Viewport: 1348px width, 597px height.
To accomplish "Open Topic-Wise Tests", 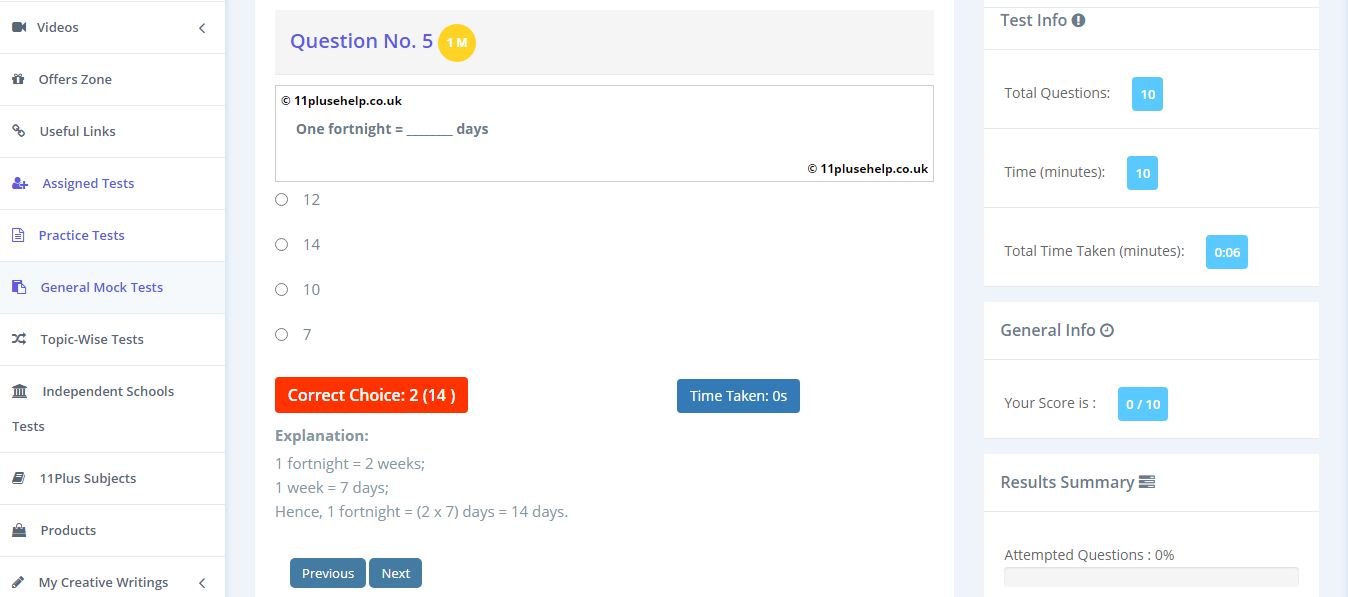I will 112,339.
